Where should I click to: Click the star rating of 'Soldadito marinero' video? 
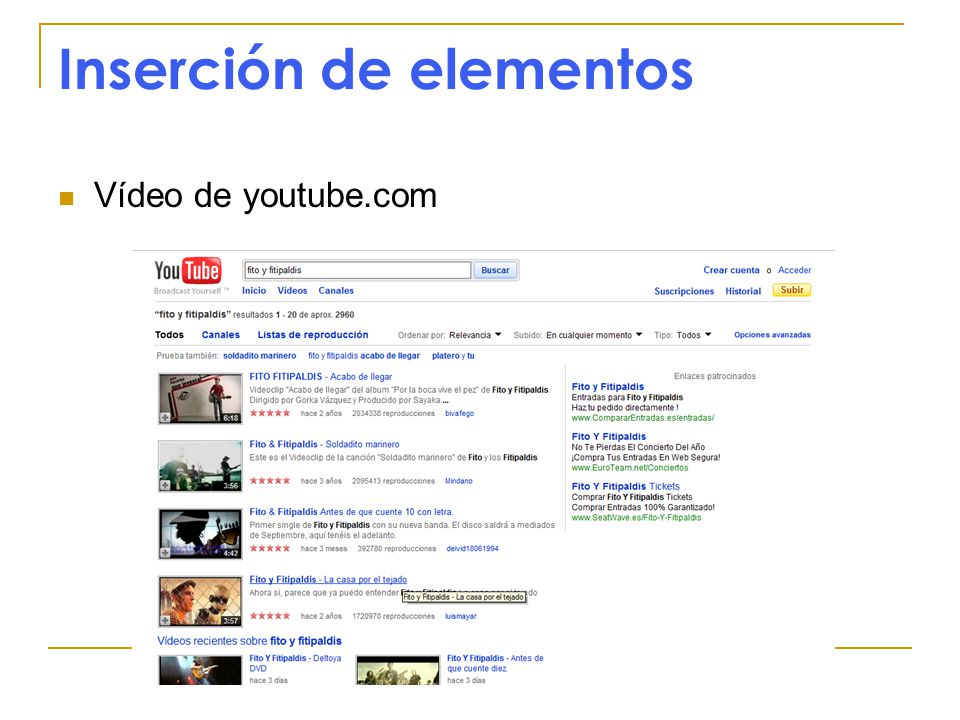(270, 481)
